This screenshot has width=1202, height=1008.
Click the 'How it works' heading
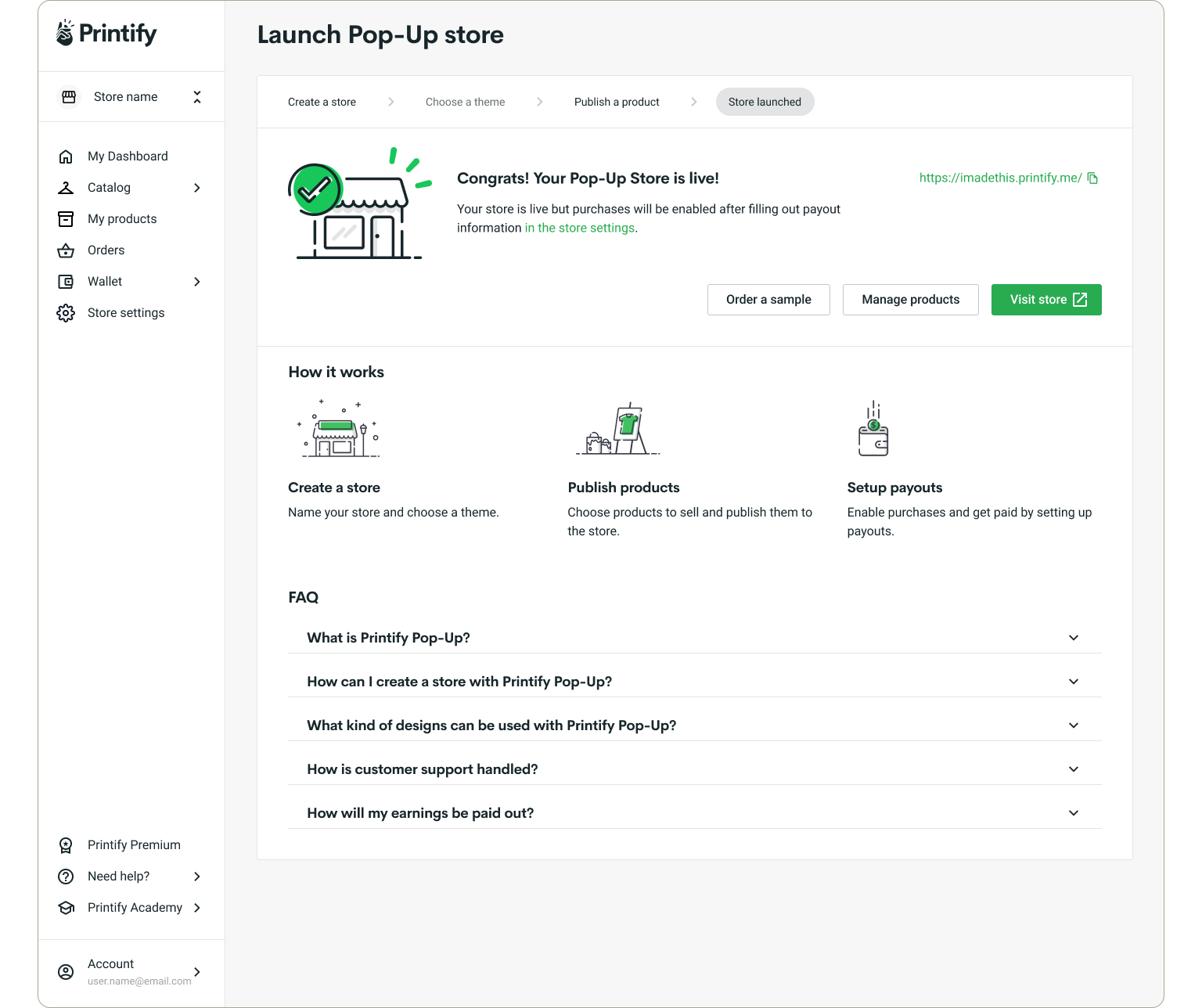click(x=336, y=372)
